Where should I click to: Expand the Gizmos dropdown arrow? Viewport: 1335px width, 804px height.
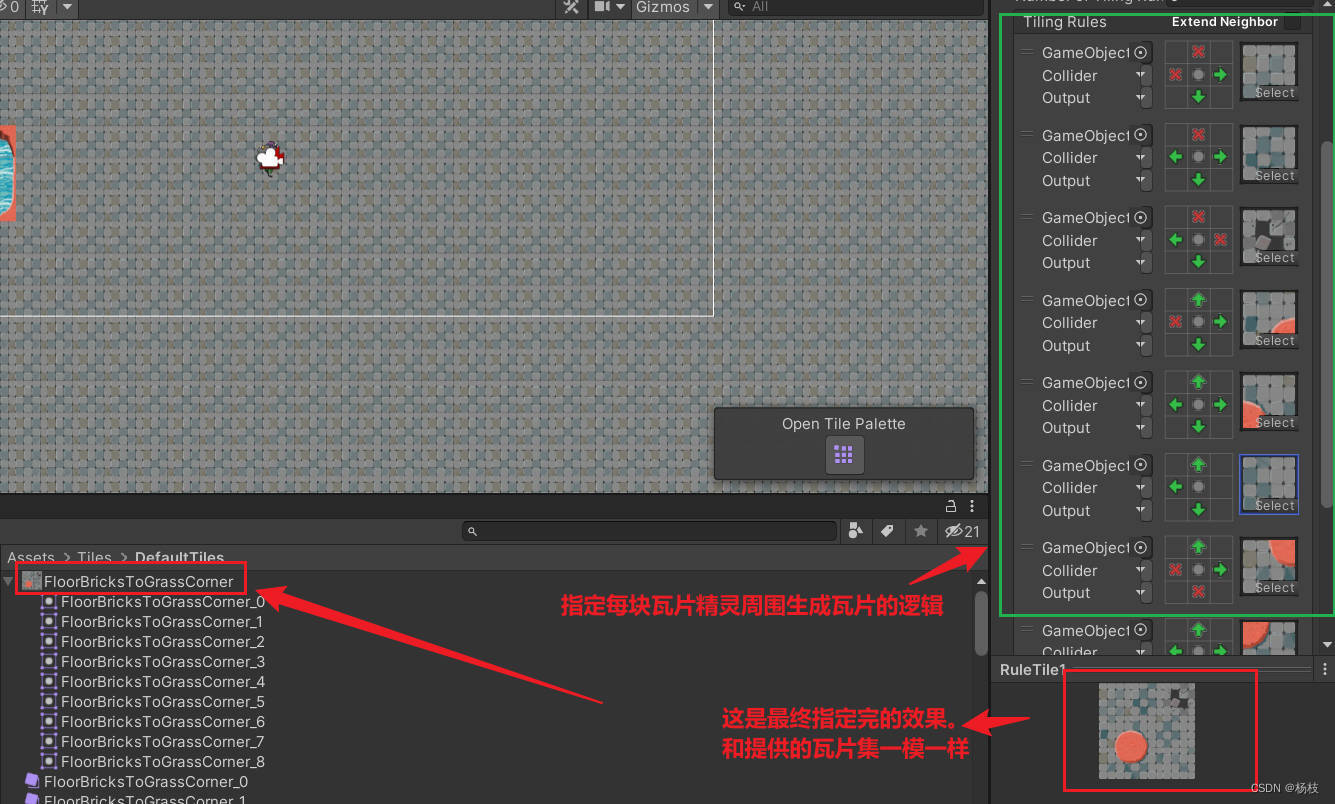(708, 7)
